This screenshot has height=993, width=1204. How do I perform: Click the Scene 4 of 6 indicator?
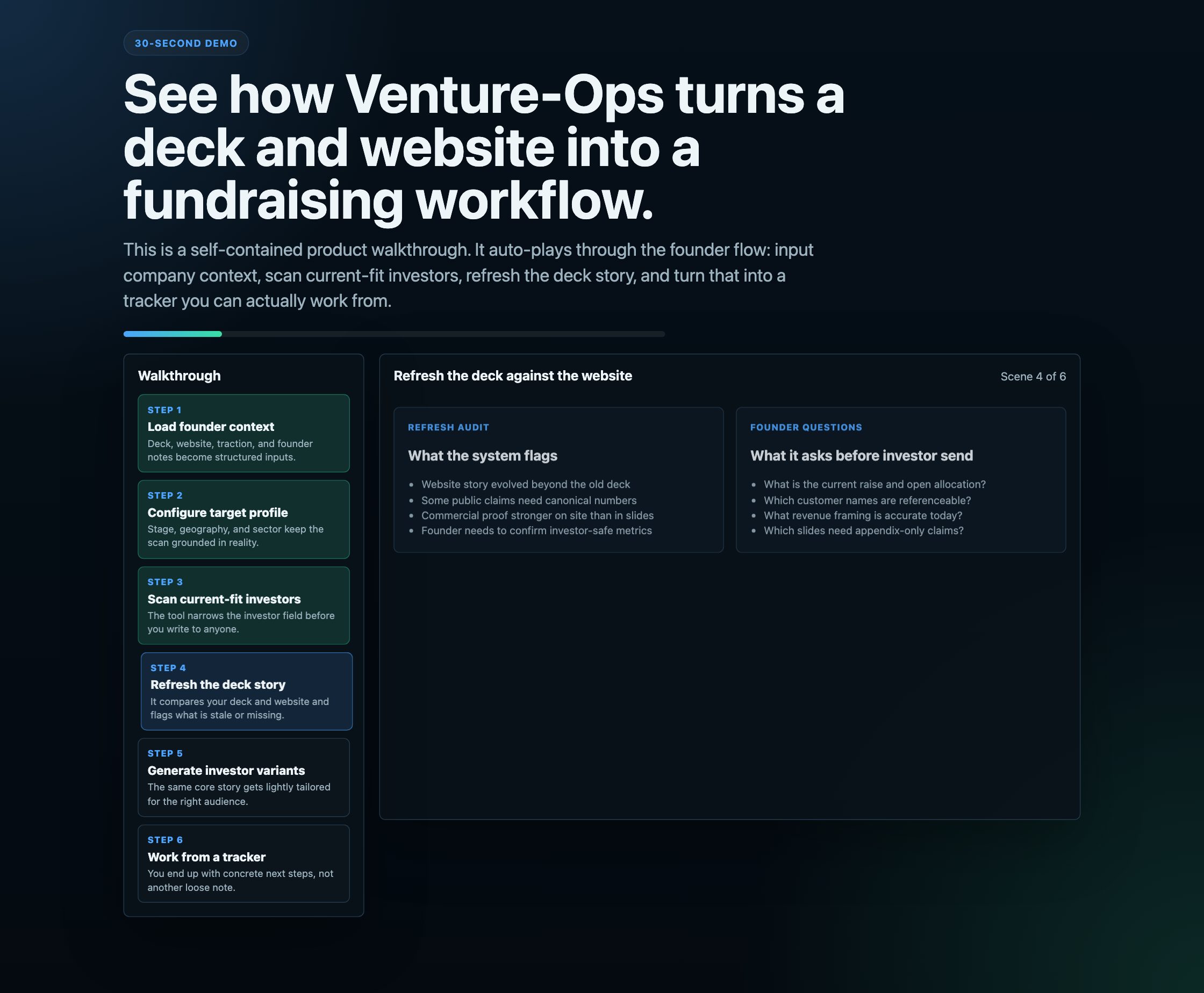click(x=1033, y=376)
